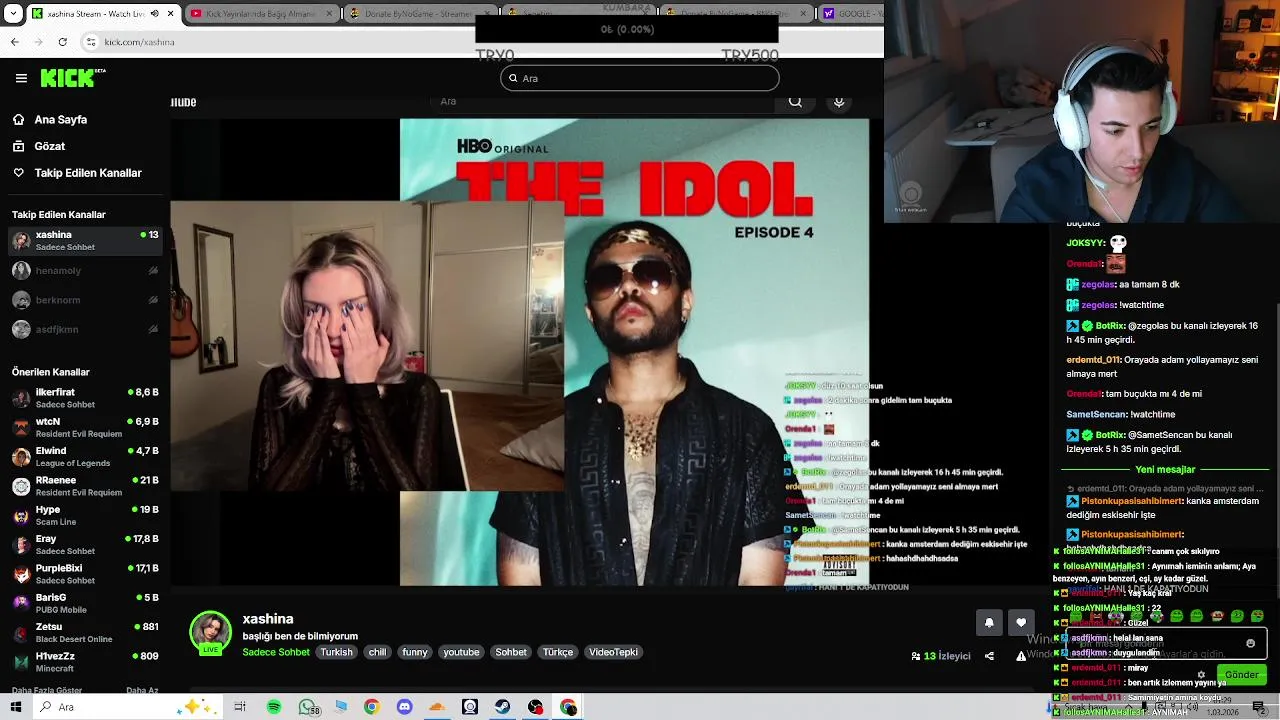Open Eray recommended channel
Viewport: 1280px width, 720px height.
click(84, 544)
